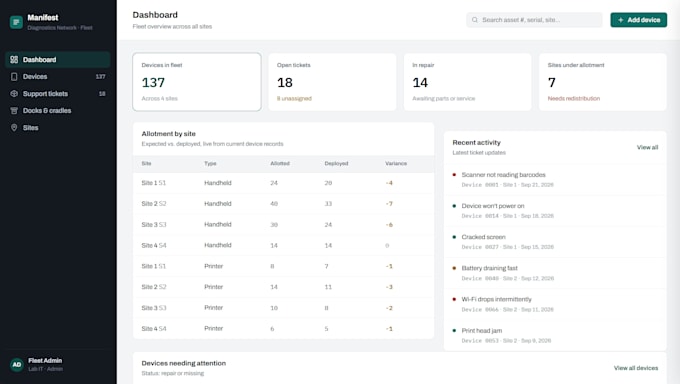680x384 pixels.
Task: Open the Devices menu item
Action: coord(58,76)
